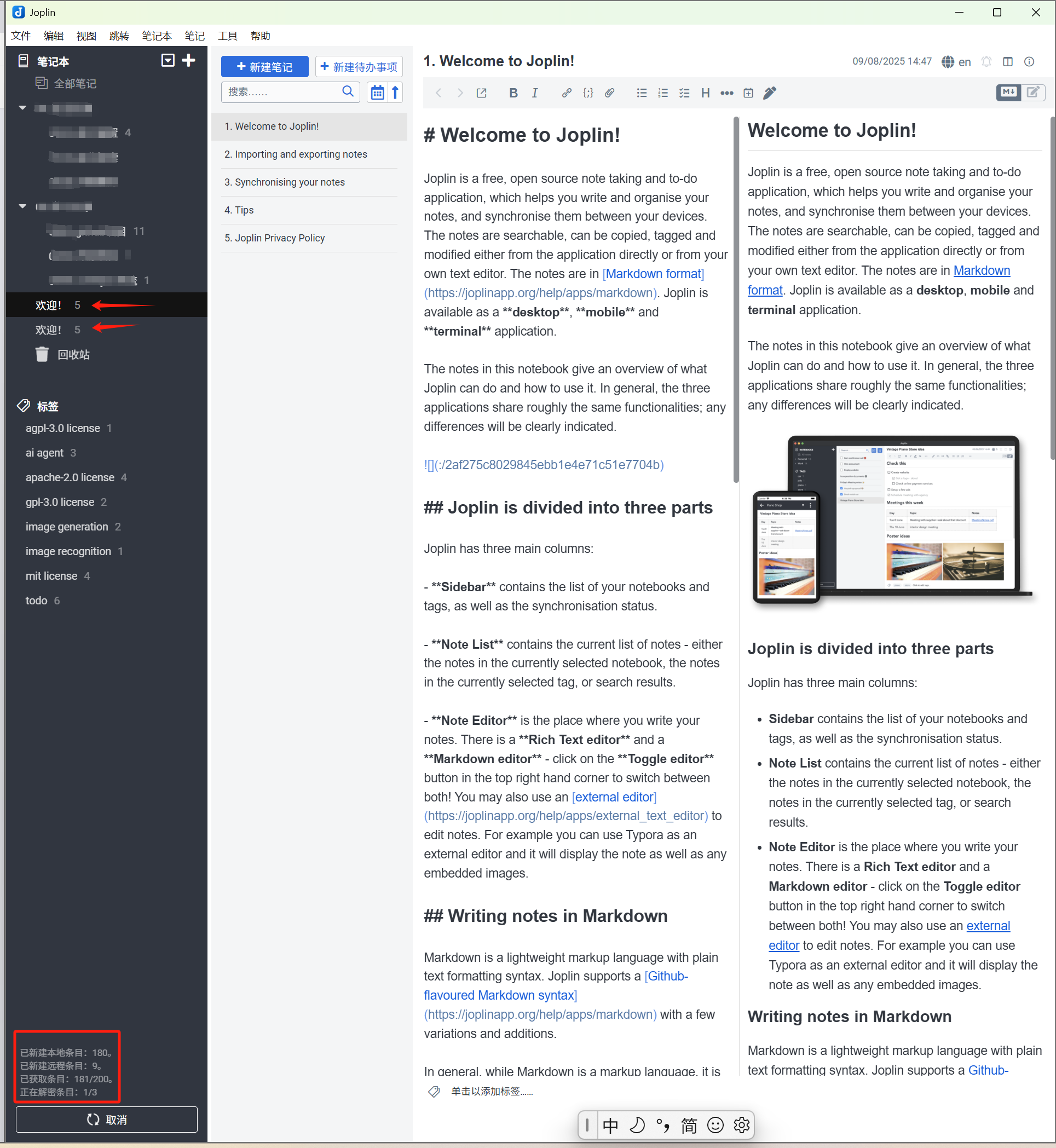Click the 新建笔记 button
The height and width of the screenshot is (1148, 1056).
pos(264,67)
